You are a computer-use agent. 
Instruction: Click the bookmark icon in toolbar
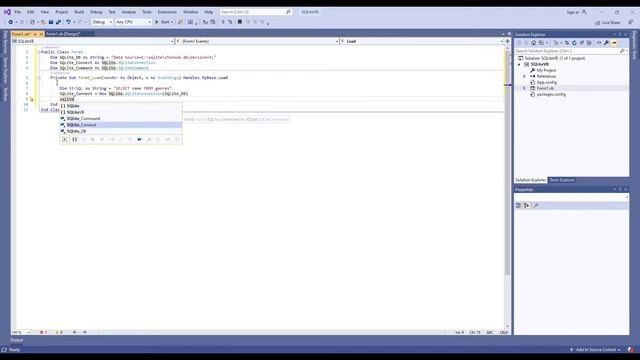[240, 22]
